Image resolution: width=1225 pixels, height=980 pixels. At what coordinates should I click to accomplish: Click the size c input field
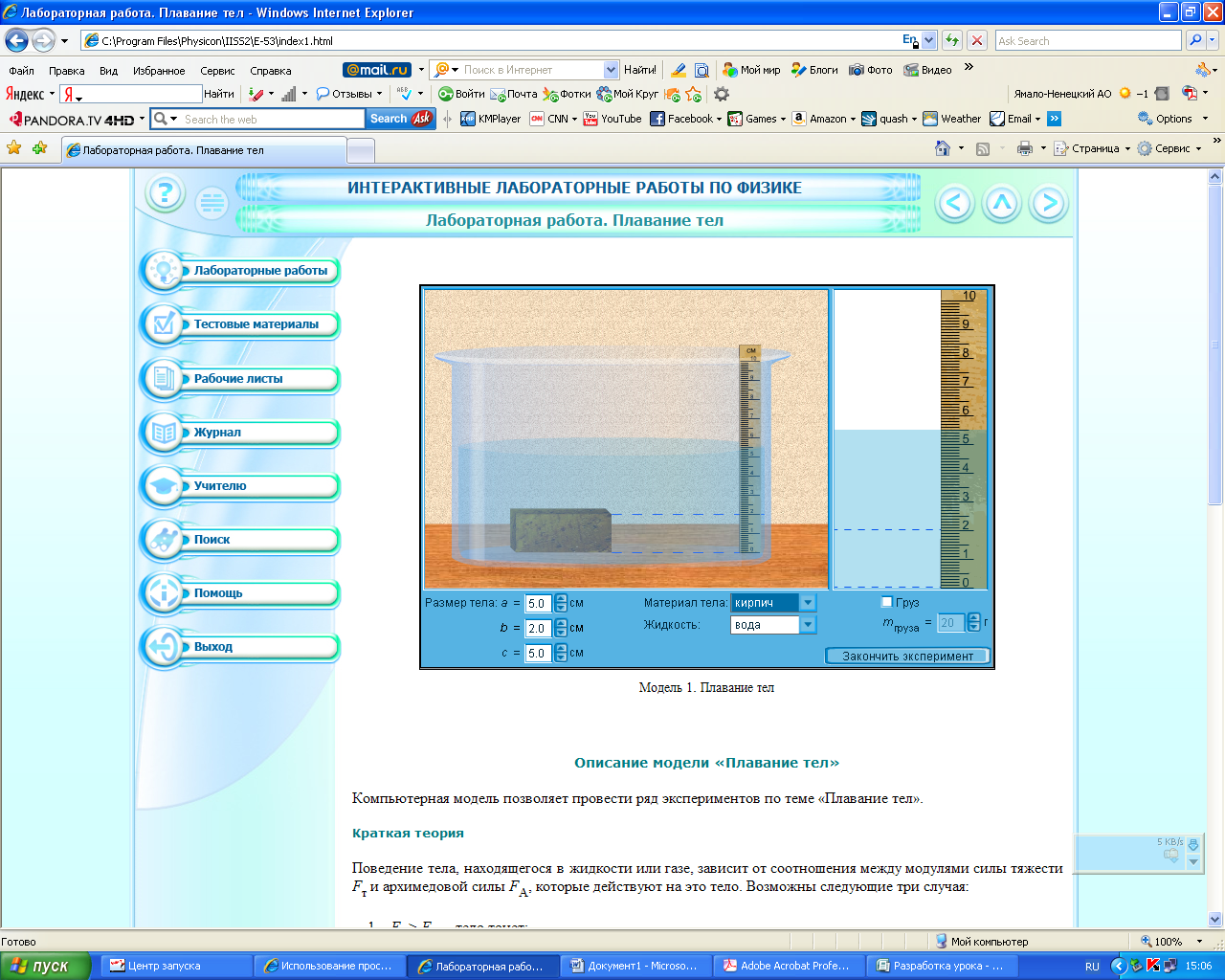click(539, 654)
